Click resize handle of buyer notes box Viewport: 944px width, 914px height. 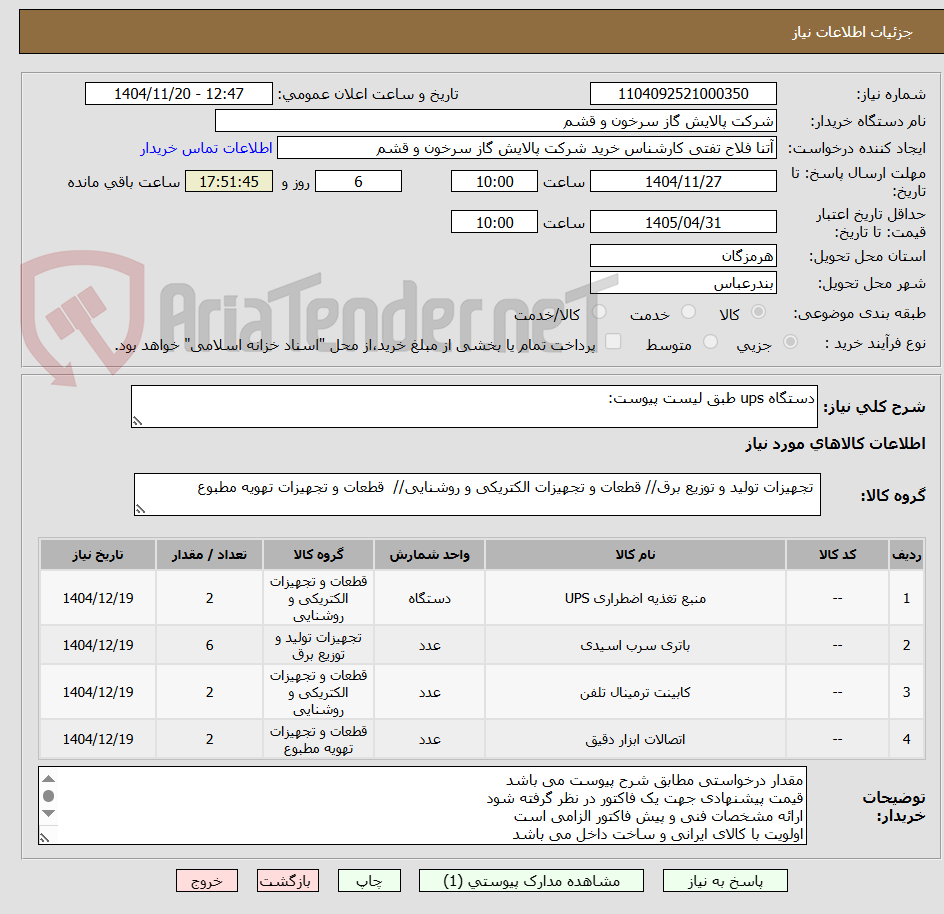pos(44,837)
